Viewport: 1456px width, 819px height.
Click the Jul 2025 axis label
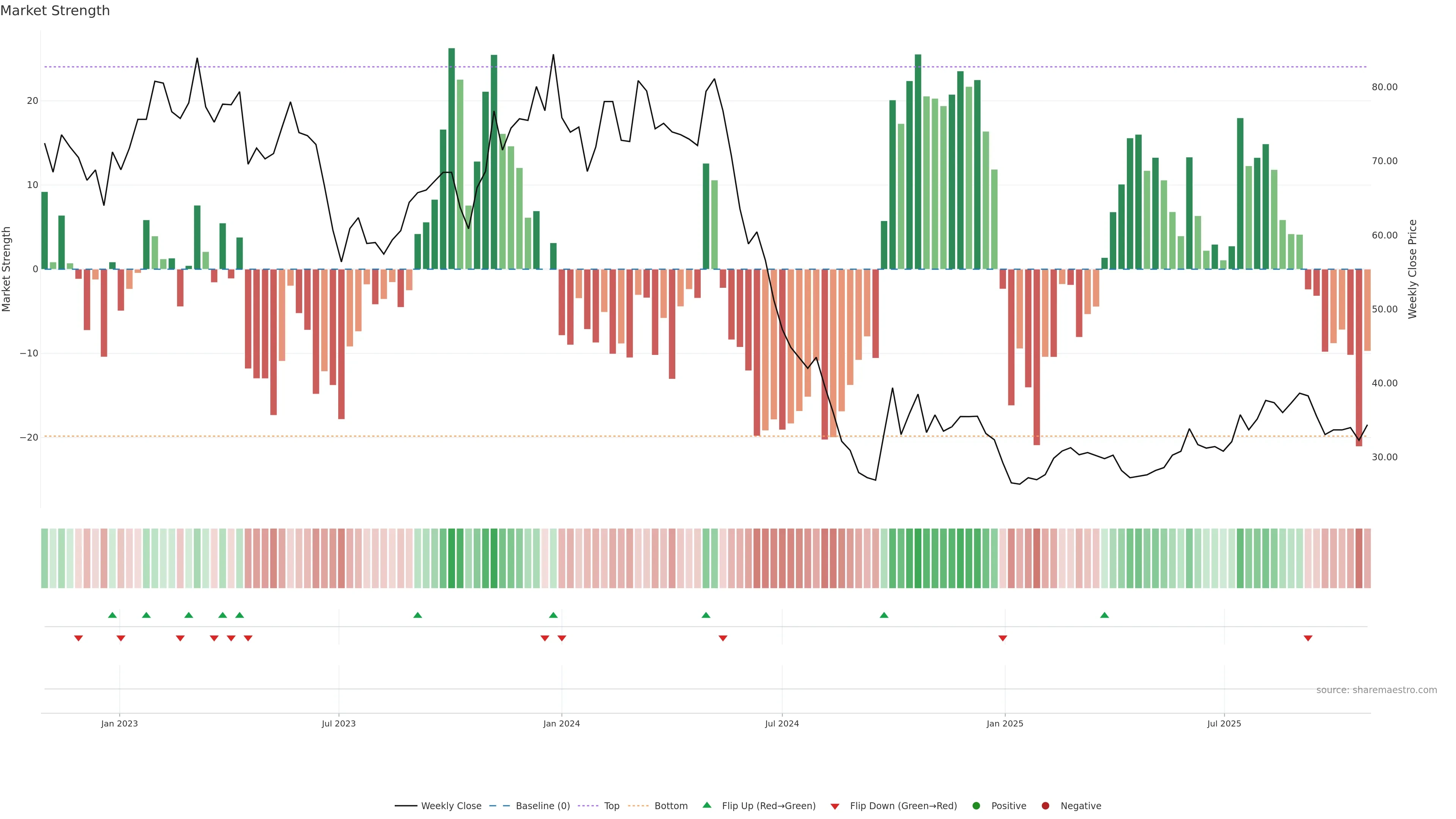click(1224, 723)
